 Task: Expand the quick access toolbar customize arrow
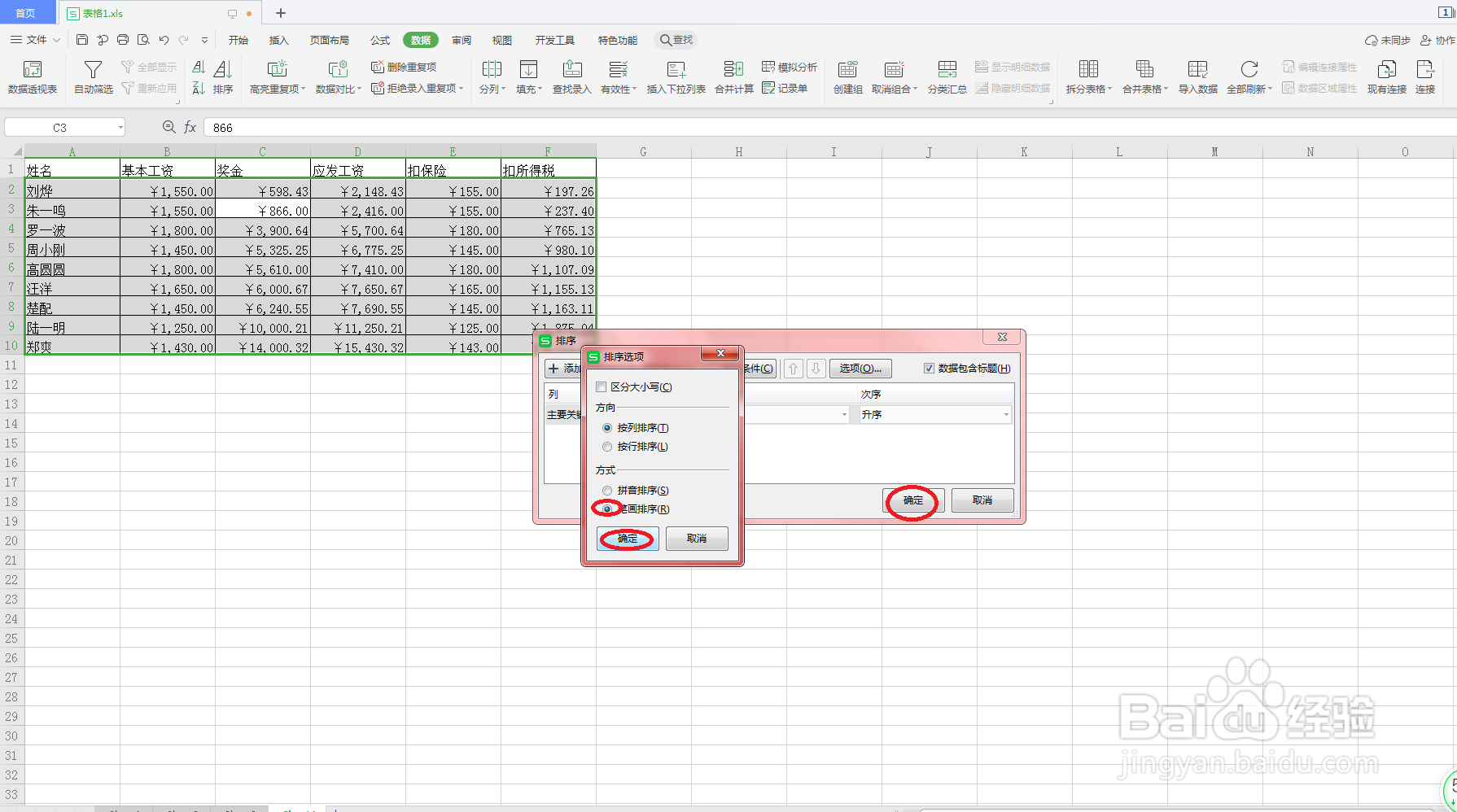coord(204,40)
